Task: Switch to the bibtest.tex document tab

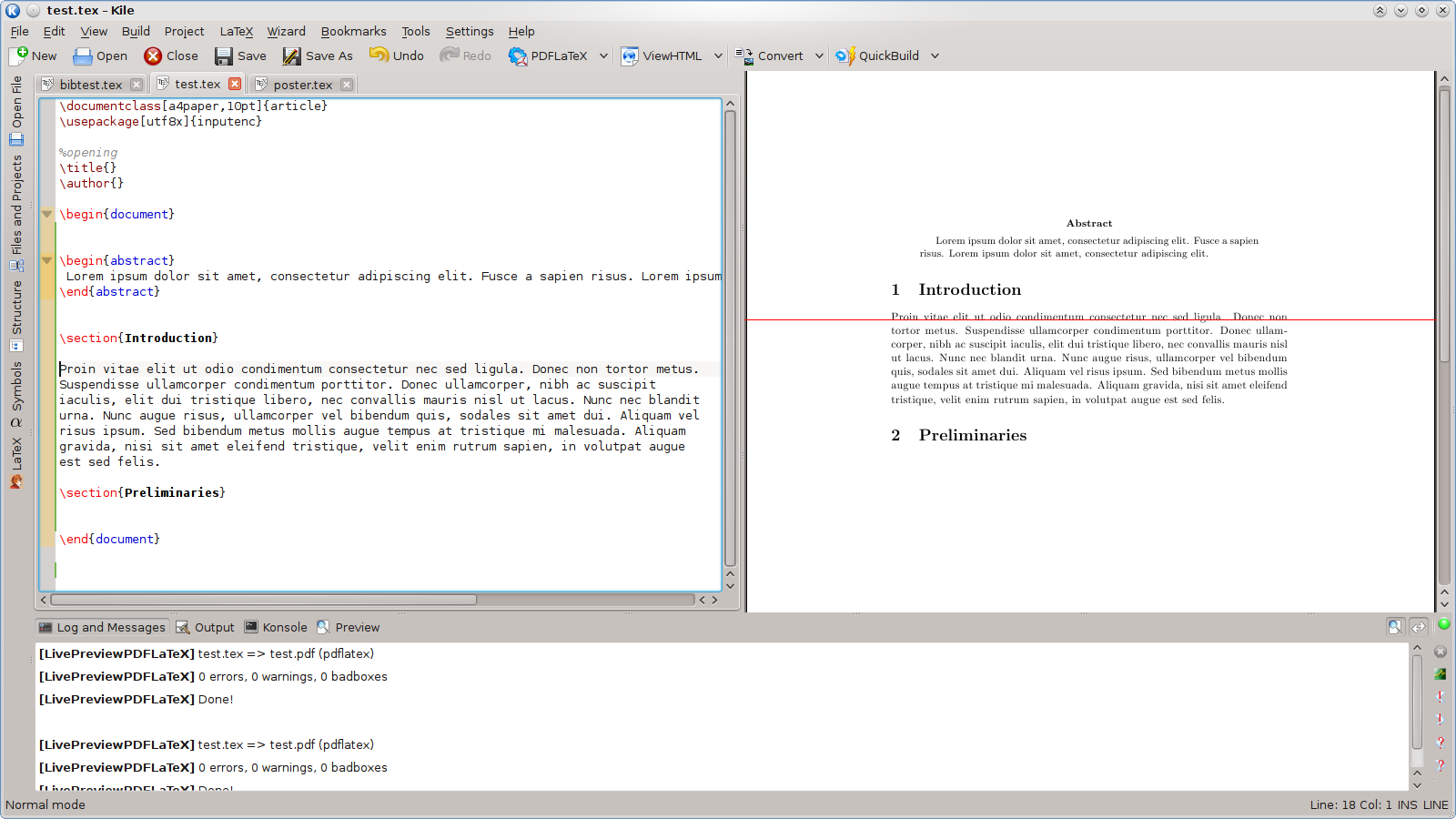Action: pos(90,85)
